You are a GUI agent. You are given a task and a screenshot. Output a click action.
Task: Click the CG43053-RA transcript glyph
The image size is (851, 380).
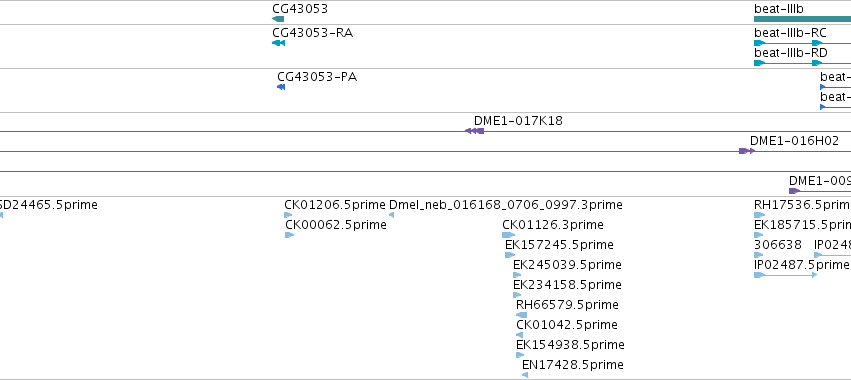(x=278, y=43)
